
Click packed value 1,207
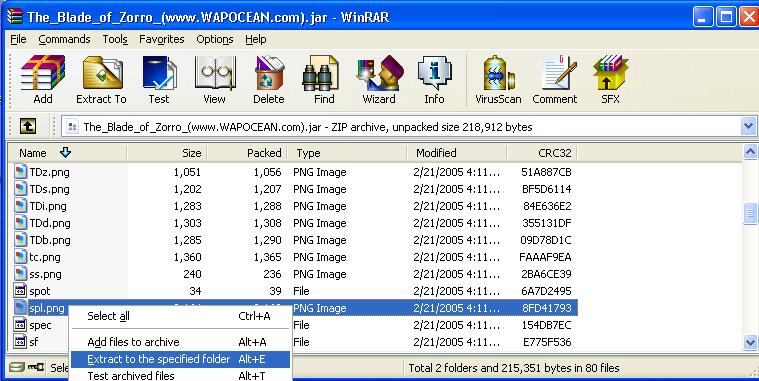tap(267, 189)
